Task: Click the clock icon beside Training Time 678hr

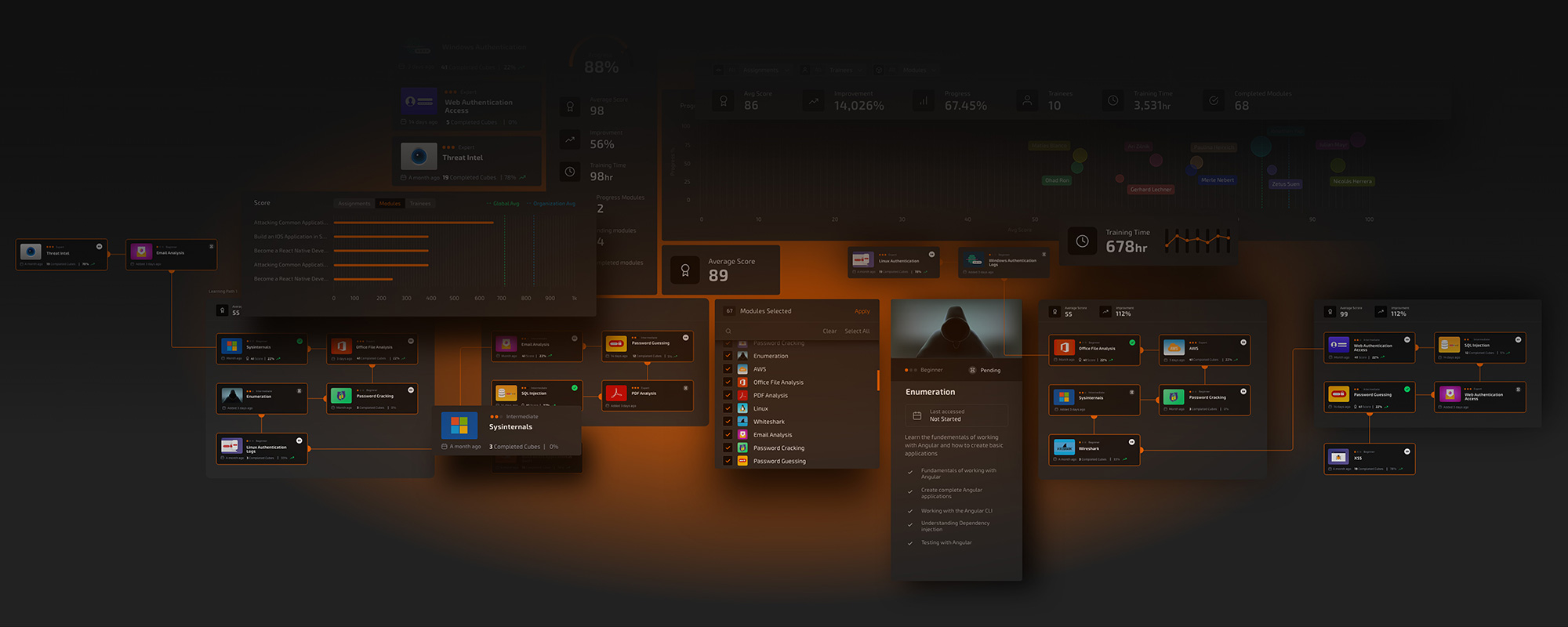Action: pyautogui.click(x=1082, y=241)
